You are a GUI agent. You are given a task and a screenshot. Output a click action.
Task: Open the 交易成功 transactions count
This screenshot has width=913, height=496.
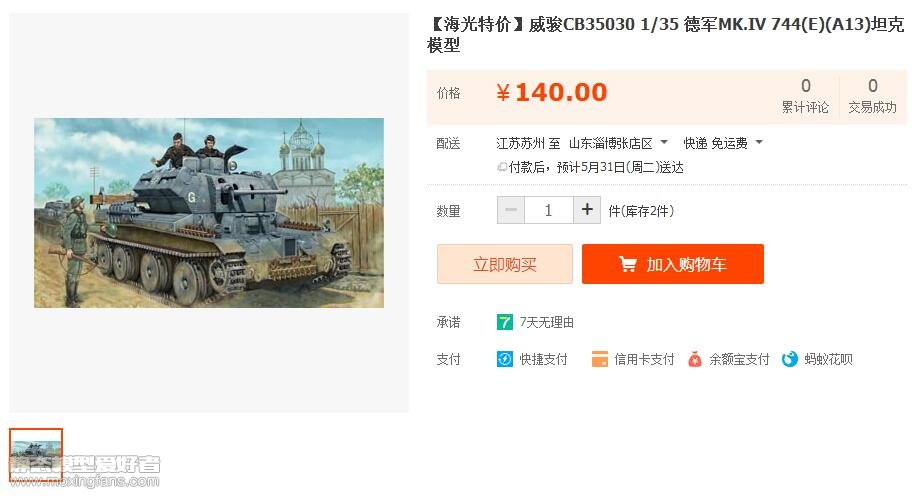click(872, 97)
